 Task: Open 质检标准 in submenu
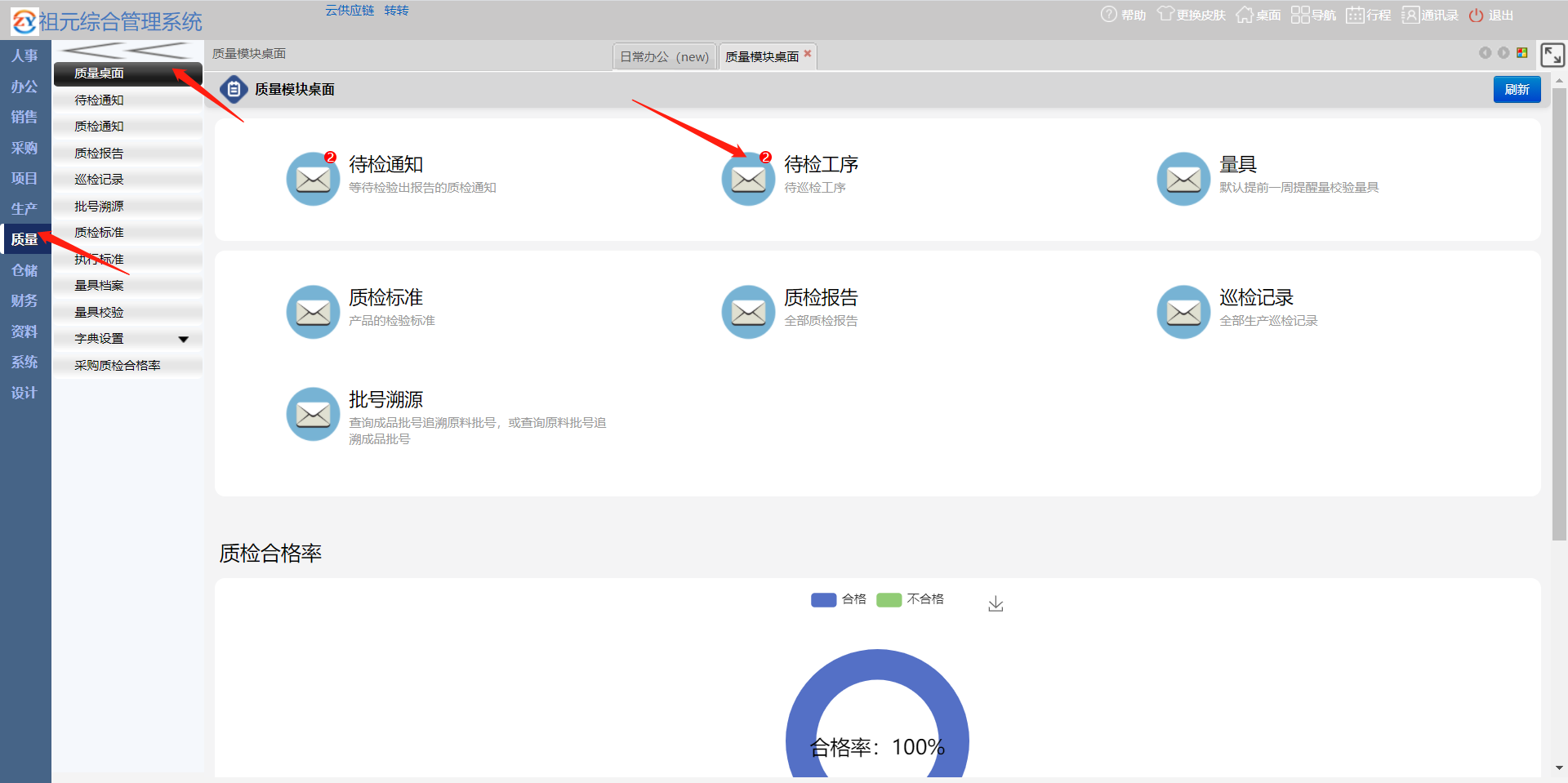tap(128, 233)
